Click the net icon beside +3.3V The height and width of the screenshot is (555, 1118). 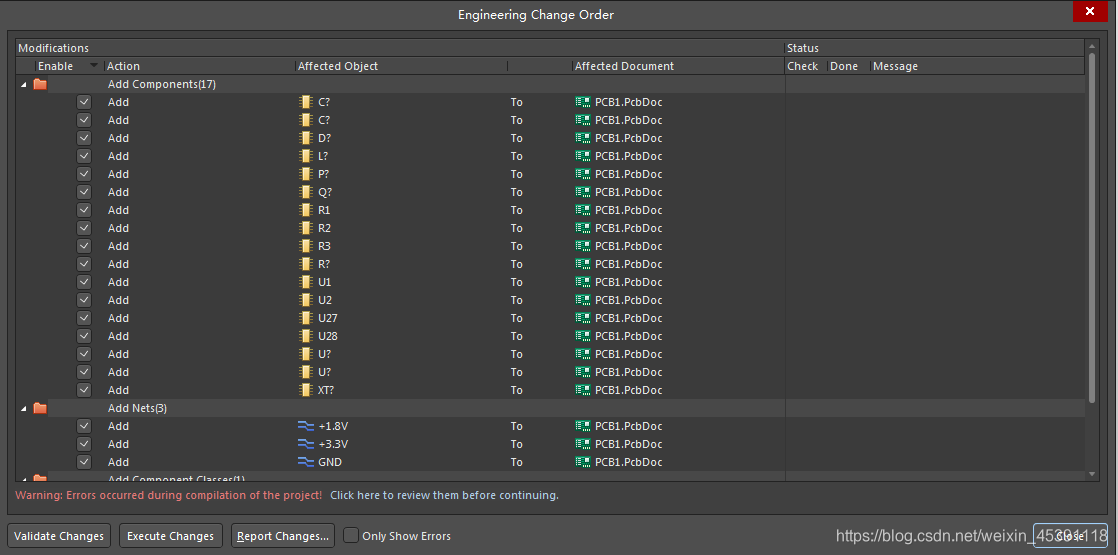click(x=306, y=444)
